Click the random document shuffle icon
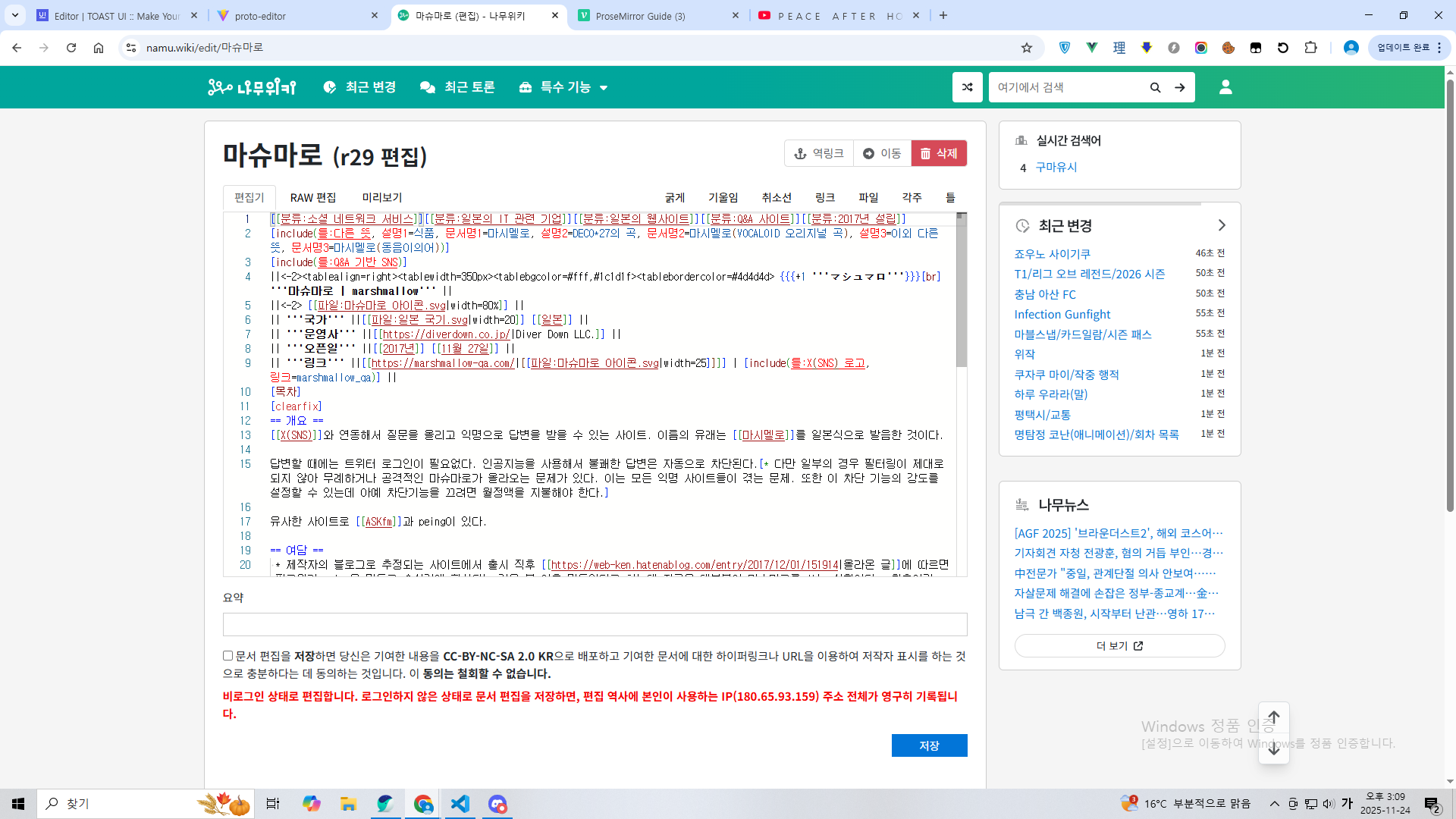The height and width of the screenshot is (819, 1456). [x=967, y=87]
